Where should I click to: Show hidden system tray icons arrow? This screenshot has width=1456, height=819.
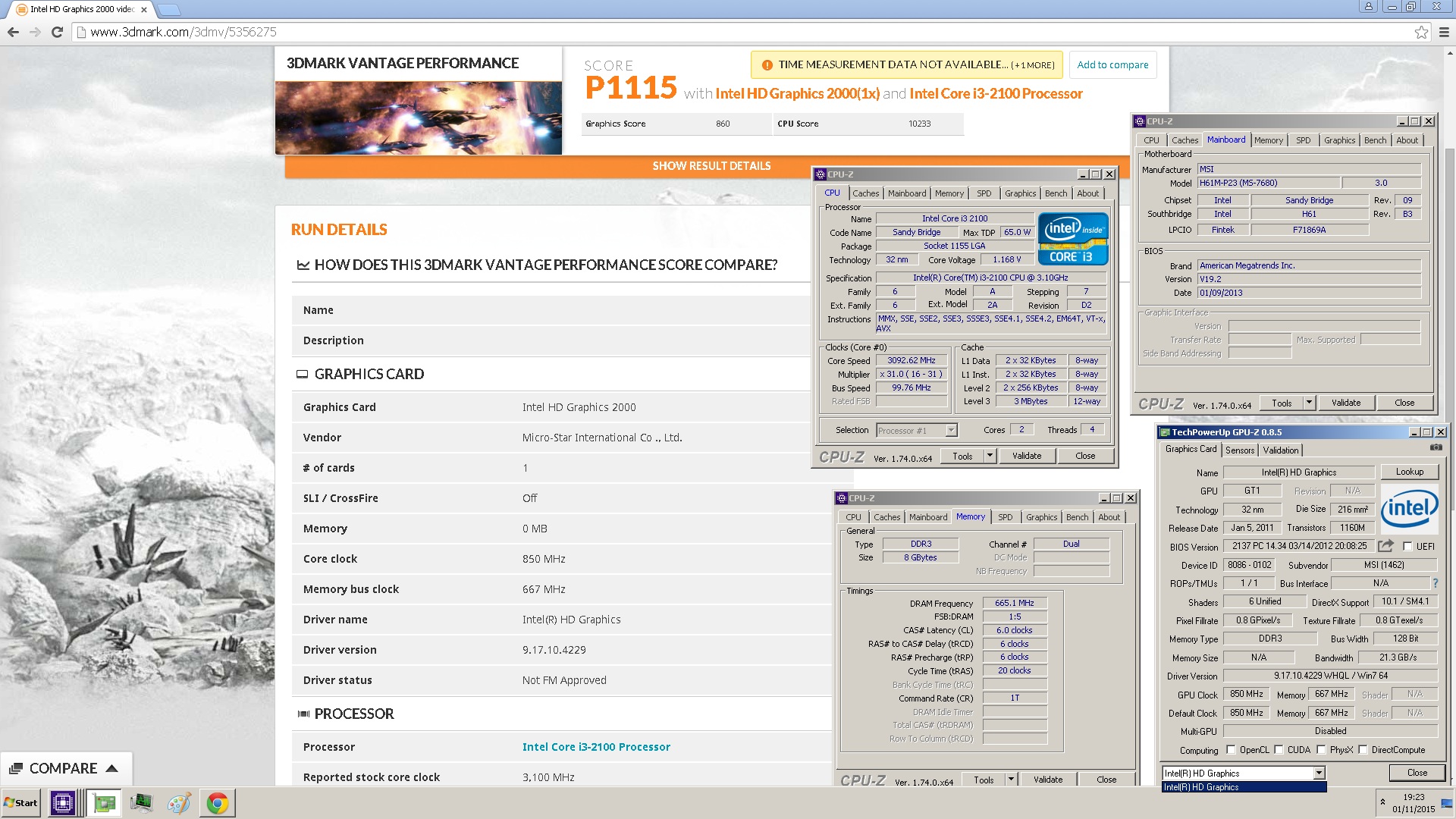coord(1382,802)
